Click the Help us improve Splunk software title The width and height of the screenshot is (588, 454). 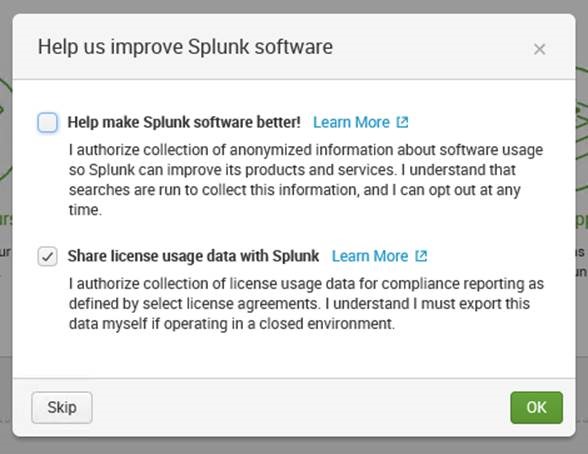(x=185, y=47)
